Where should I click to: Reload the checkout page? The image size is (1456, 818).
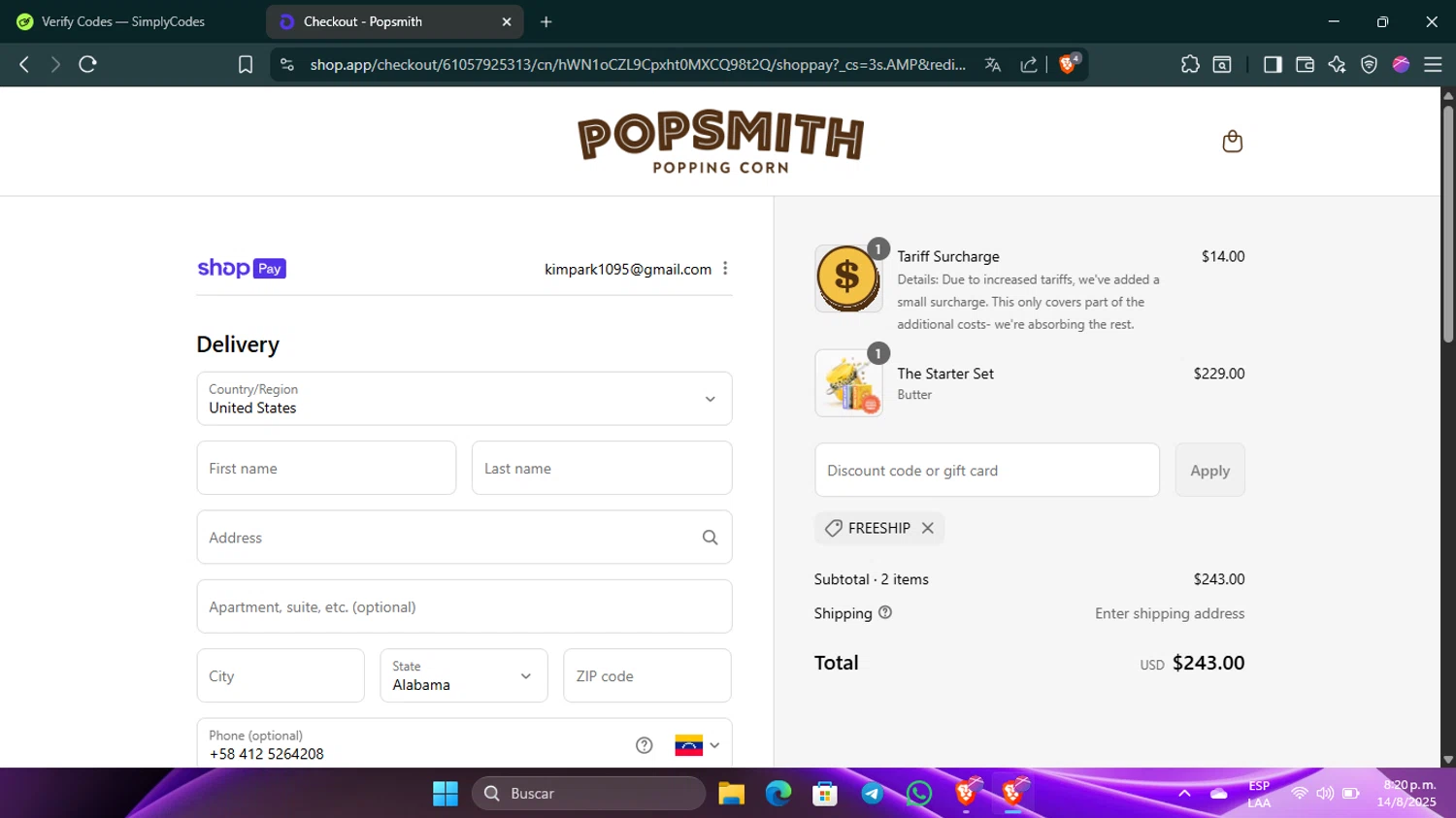click(87, 64)
